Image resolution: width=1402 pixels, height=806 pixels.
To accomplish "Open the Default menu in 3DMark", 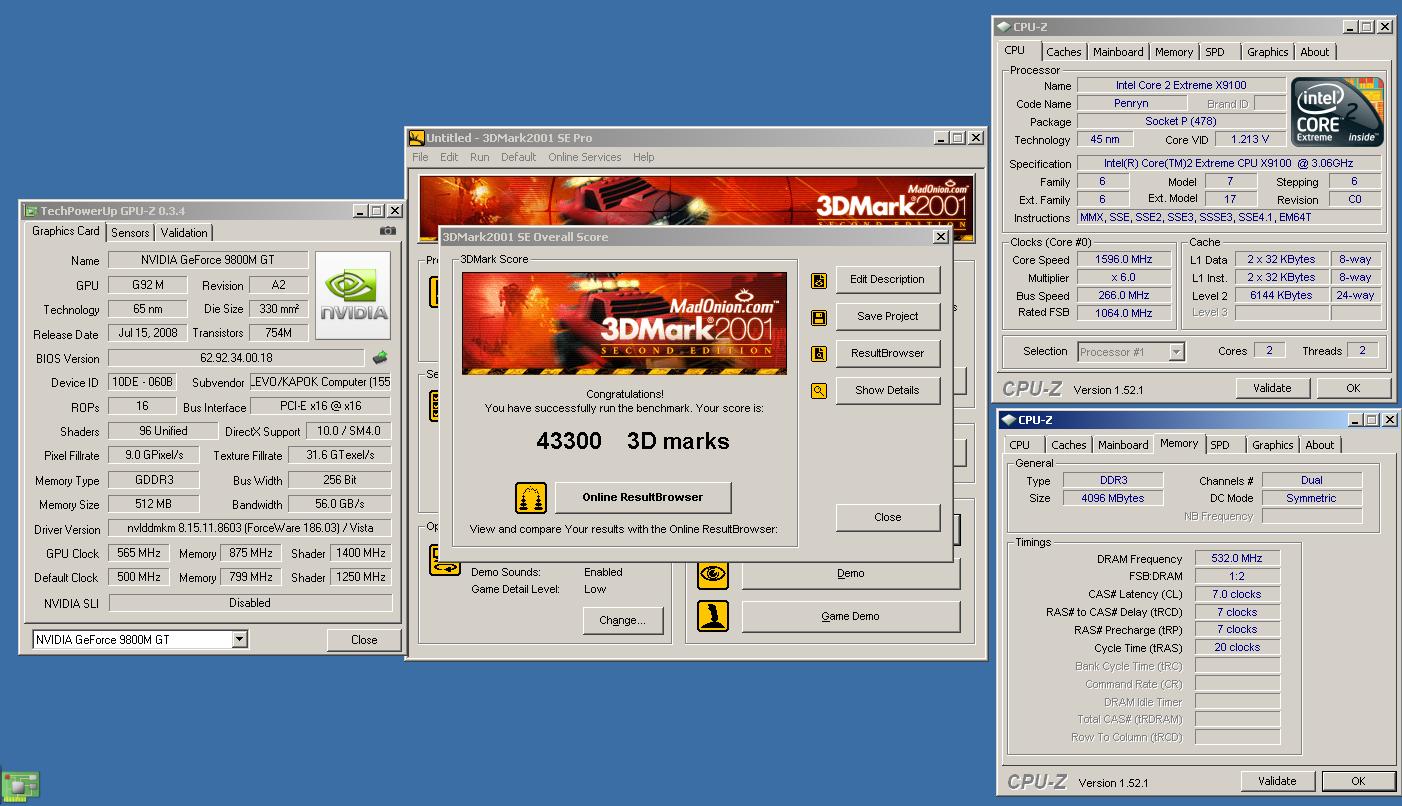I will coord(518,157).
